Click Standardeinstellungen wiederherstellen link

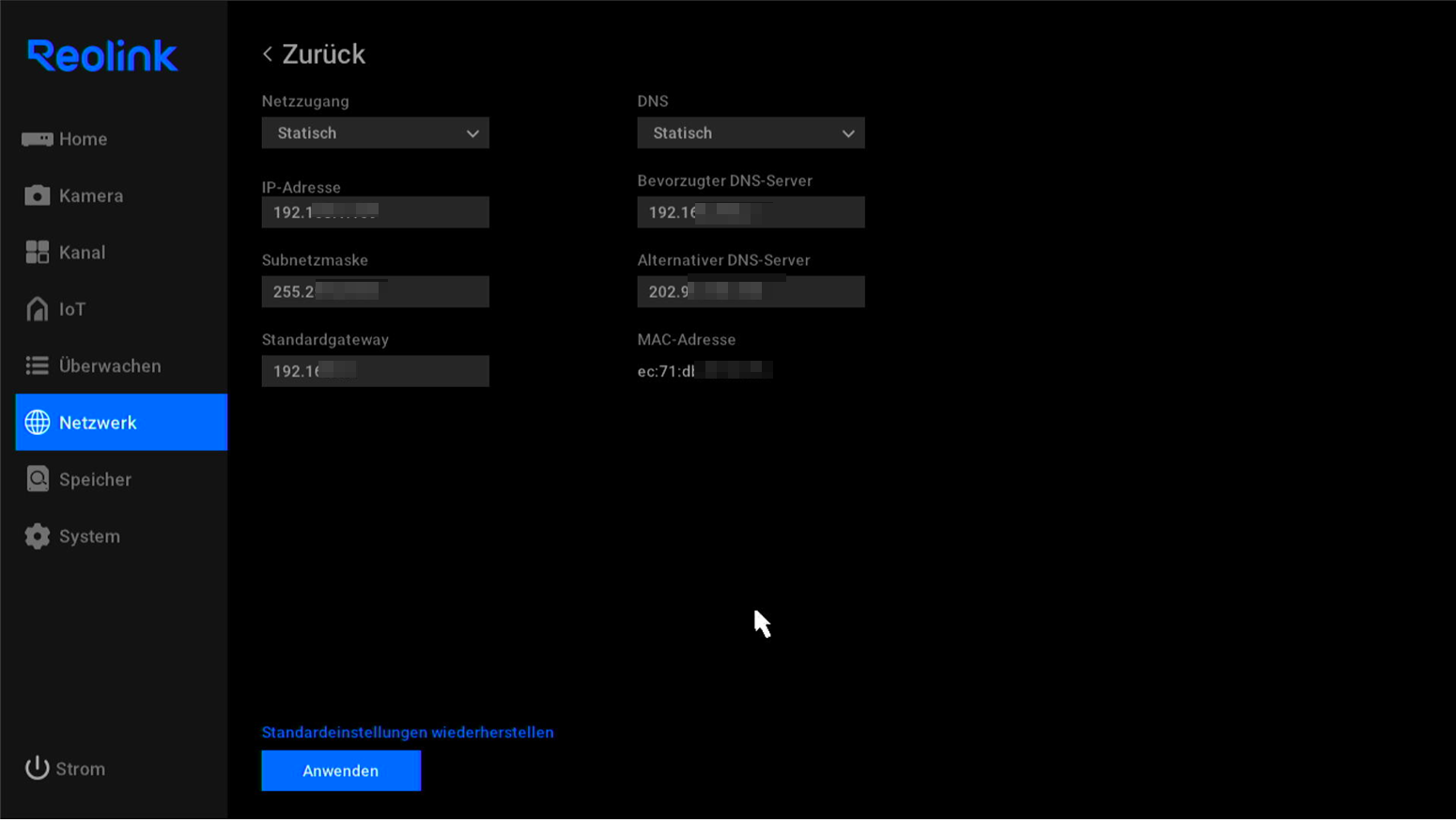408,732
